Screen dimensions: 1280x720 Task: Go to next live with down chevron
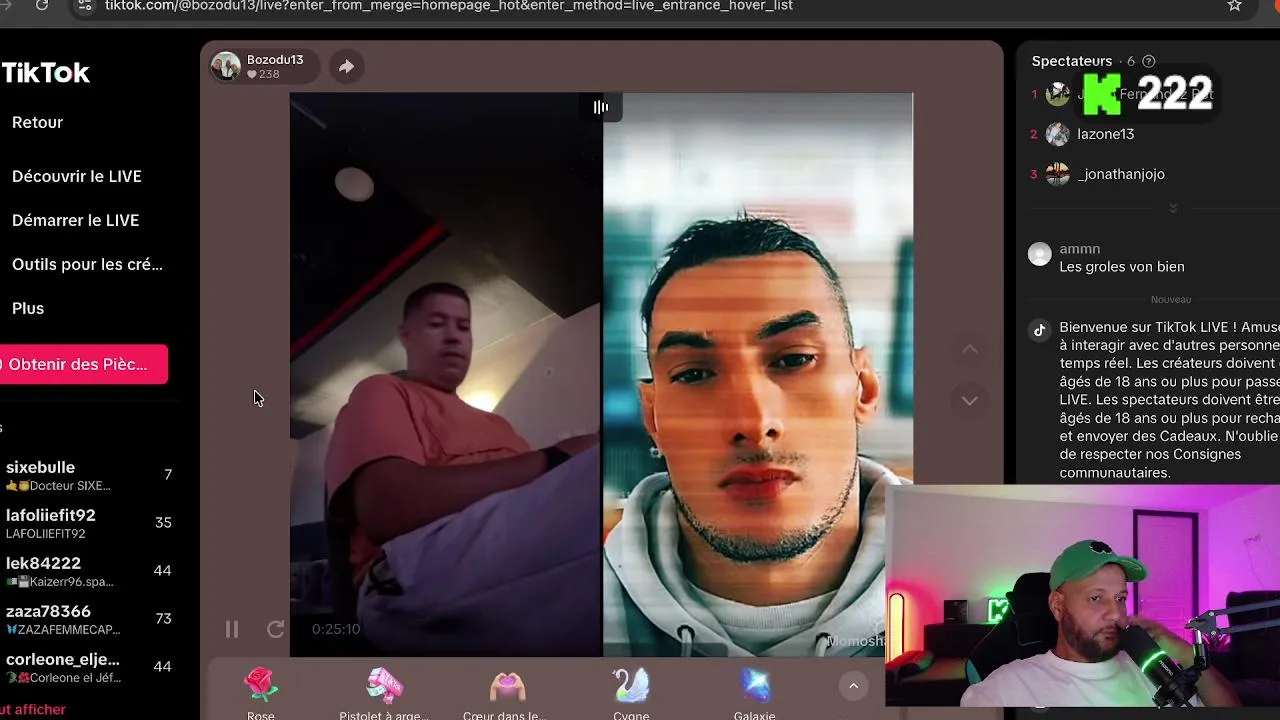coord(969,400)
